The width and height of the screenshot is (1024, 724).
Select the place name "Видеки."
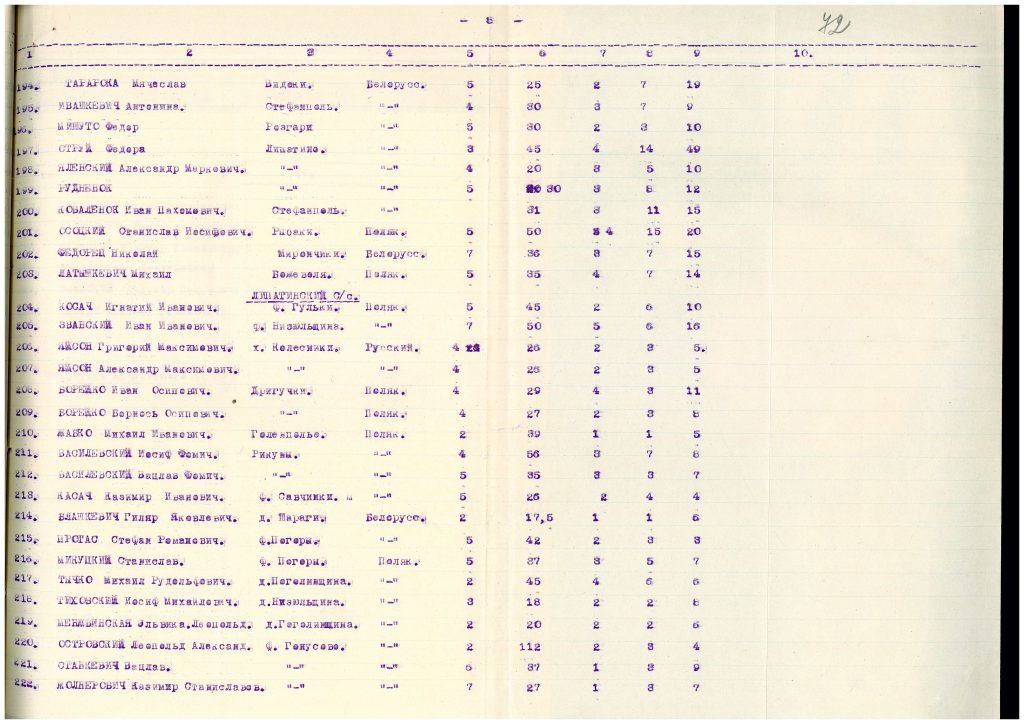click(288, 85)
